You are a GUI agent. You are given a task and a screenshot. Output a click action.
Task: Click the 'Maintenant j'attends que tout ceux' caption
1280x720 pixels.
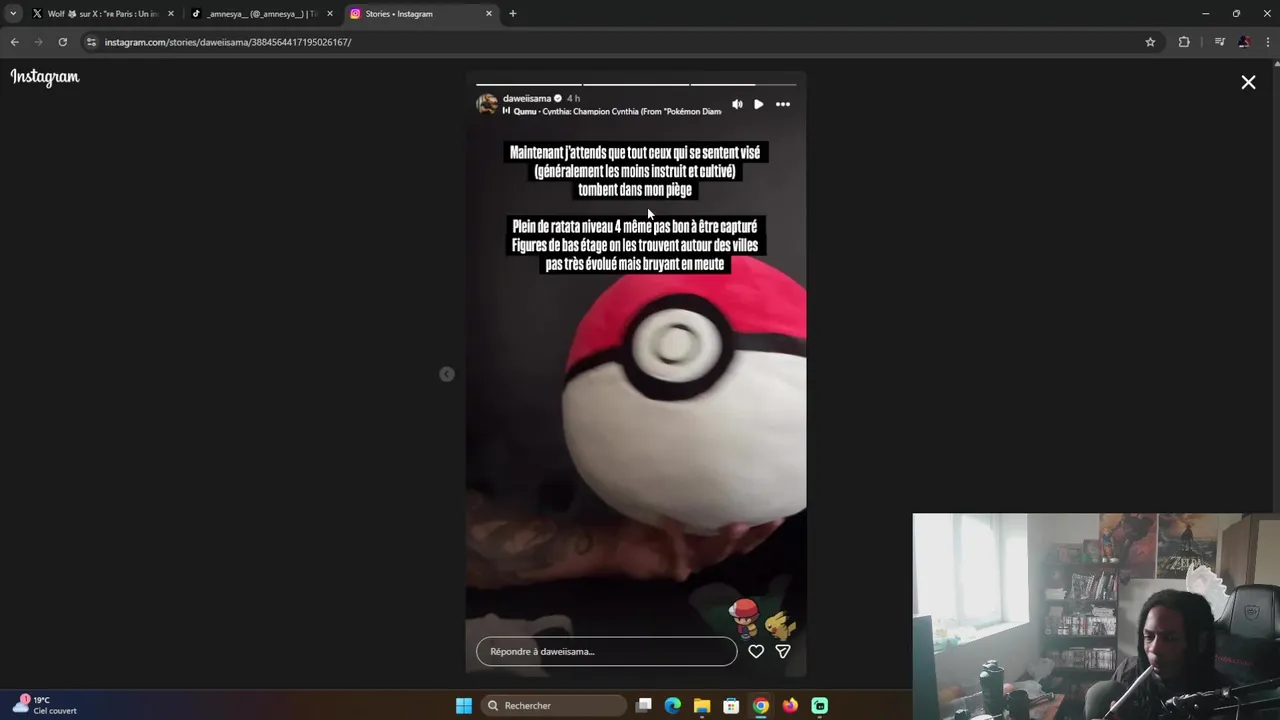[x=635, y=171]
